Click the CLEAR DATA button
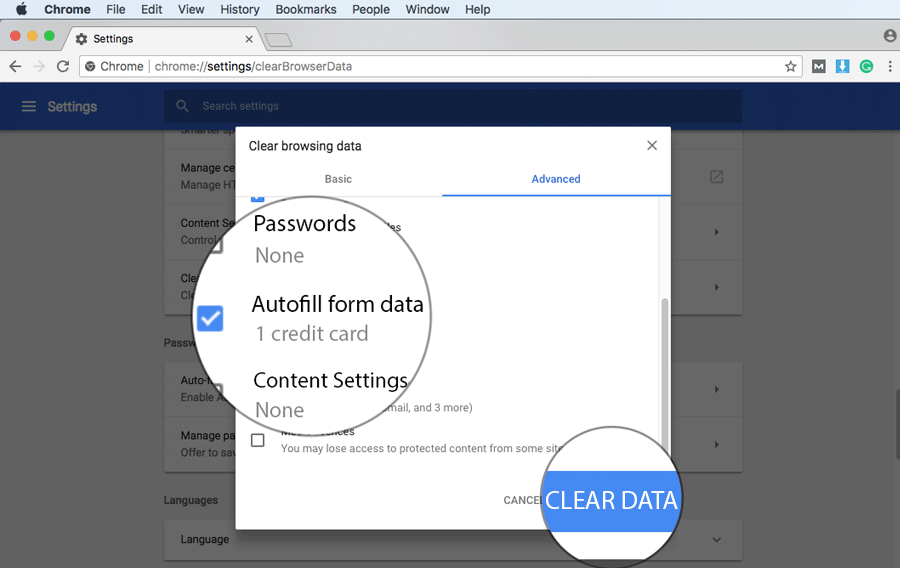The height and width of the screenshot is (568, 900). pos(612,501)
